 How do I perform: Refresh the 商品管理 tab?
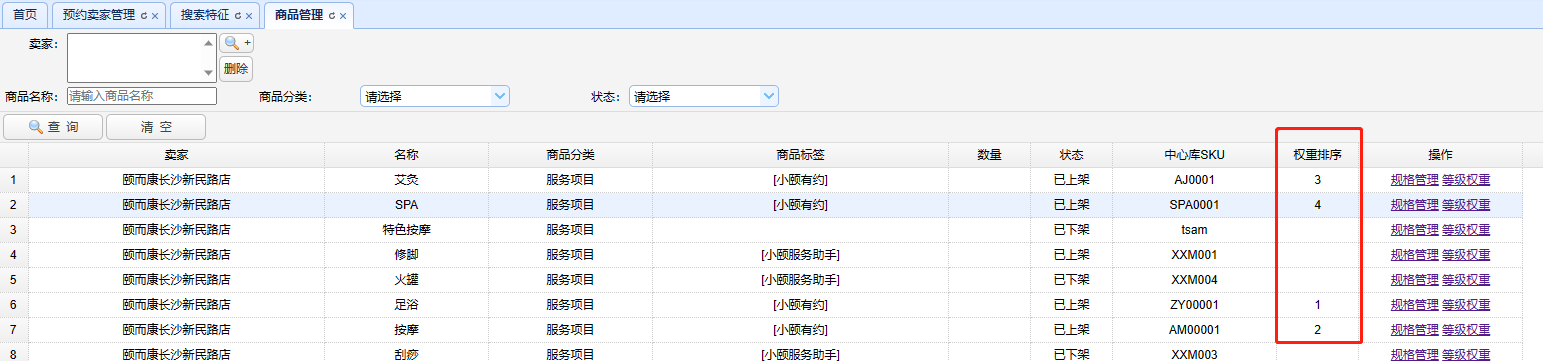331,16
